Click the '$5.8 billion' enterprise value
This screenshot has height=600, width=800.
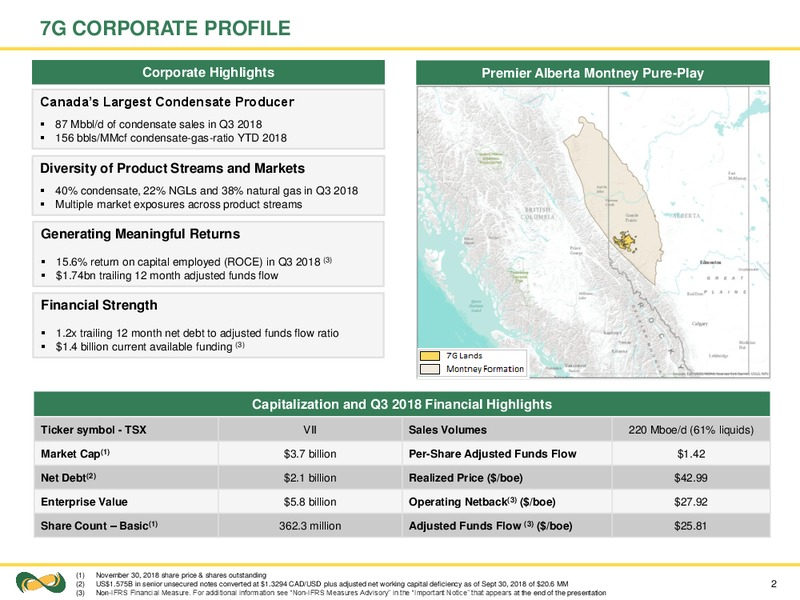click(310, 502)
